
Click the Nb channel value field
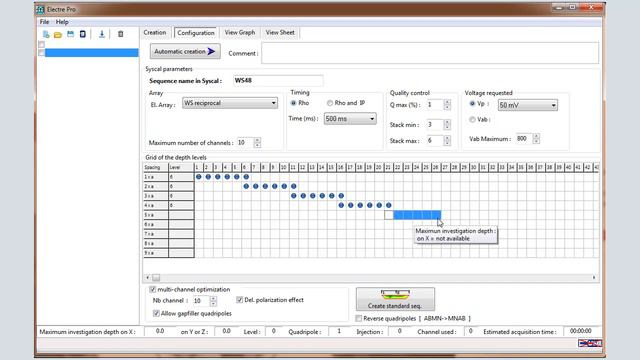[201, 301]
